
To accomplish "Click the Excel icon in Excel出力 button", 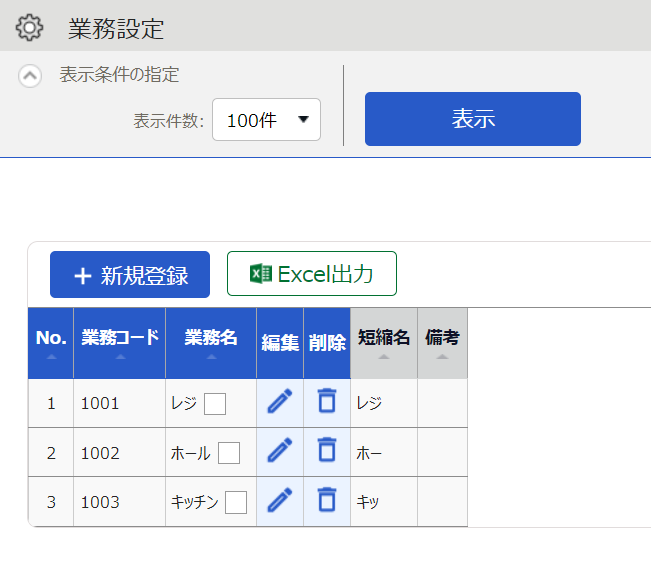I will click(x=261, y=274).
